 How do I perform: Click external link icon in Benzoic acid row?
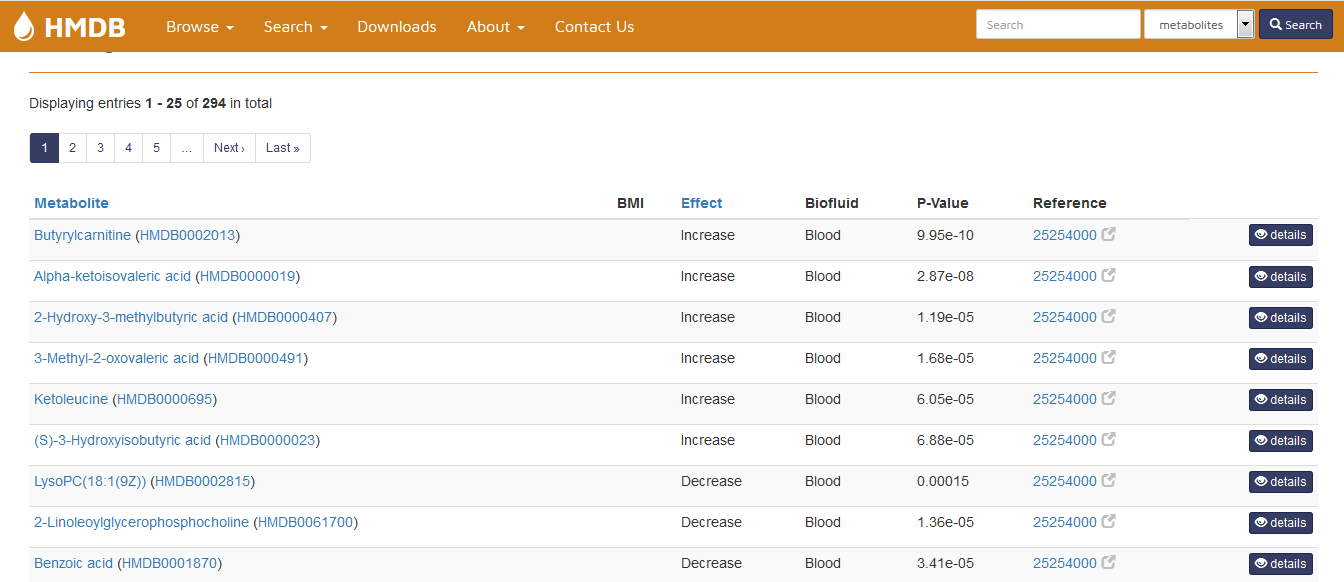[x=1108, y=563]
